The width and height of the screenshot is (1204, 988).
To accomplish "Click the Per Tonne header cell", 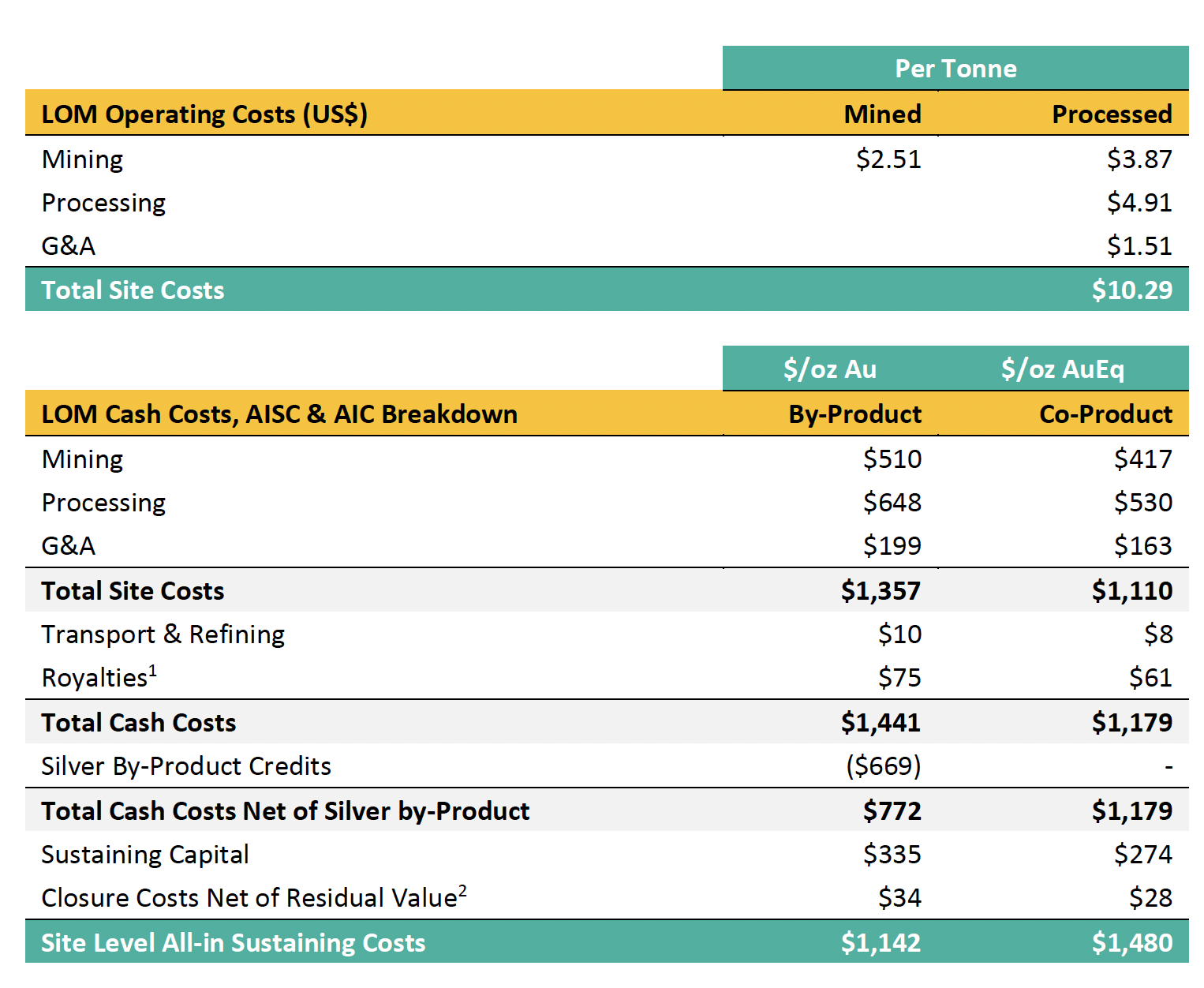I will pyautogui.click(x=955, y=69).
